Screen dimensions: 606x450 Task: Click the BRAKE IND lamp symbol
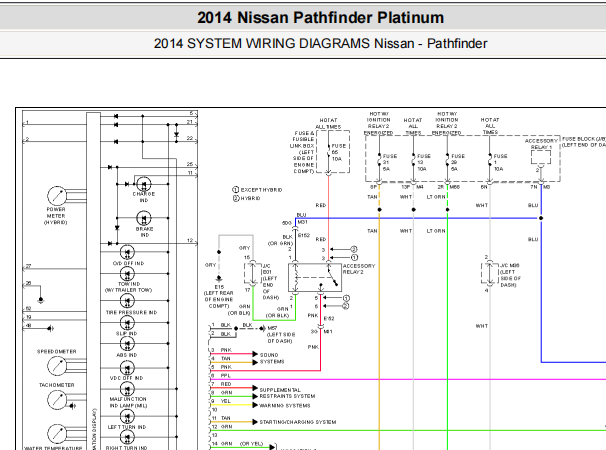click(144, 218)
